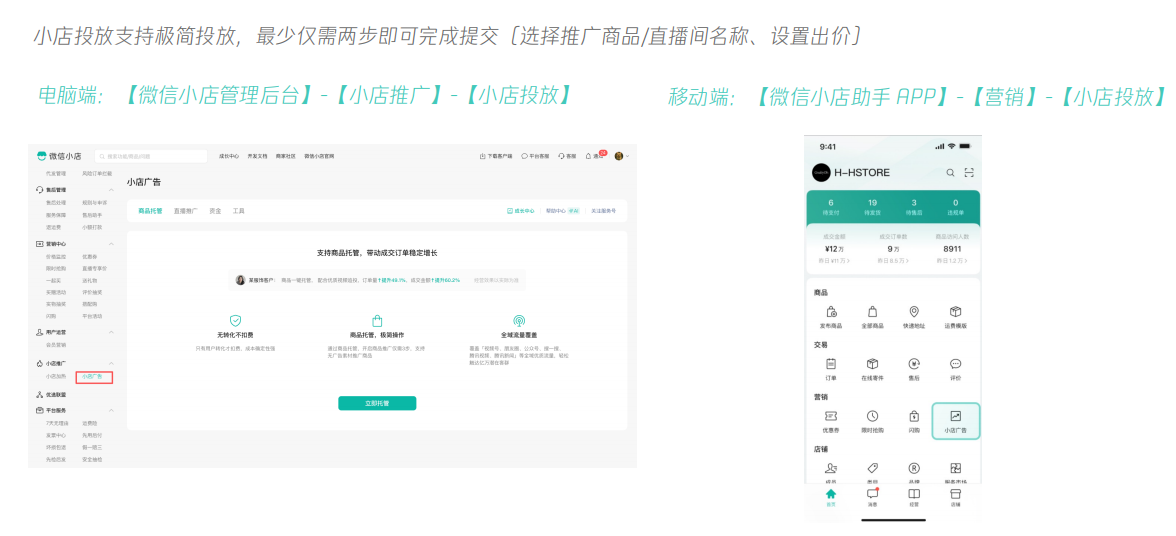Tap the 在线寄件 package icon
The height and width of the screenshot is (536, 1176).
(872, 364)
